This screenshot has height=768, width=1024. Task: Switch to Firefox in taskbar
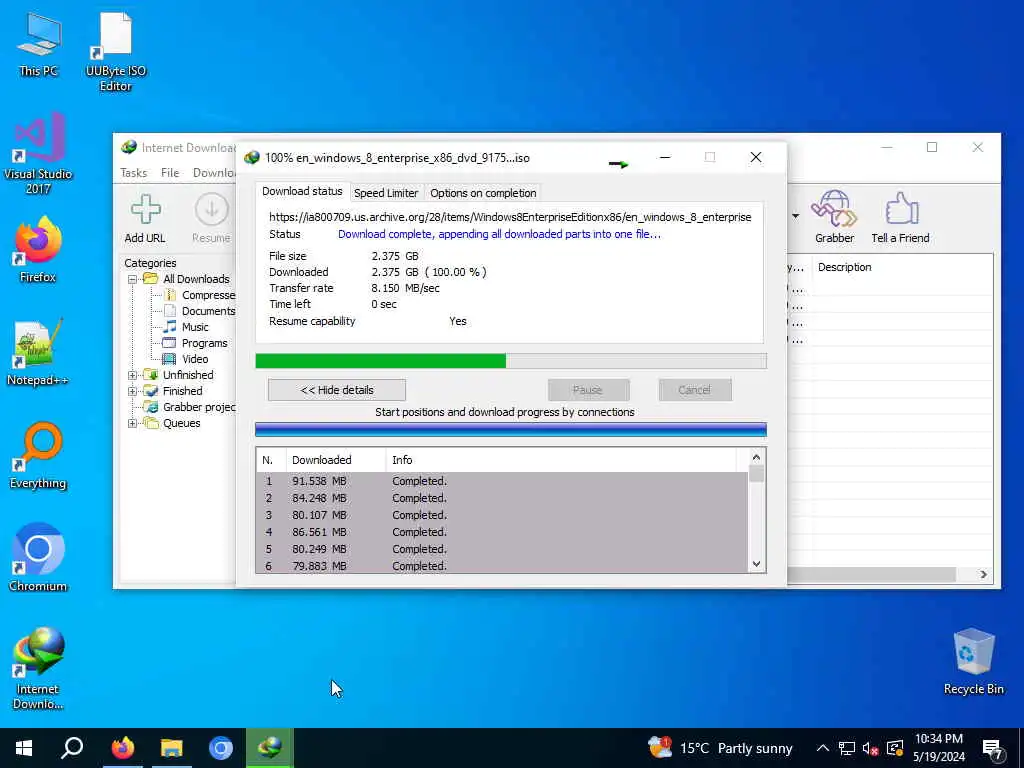122,748
